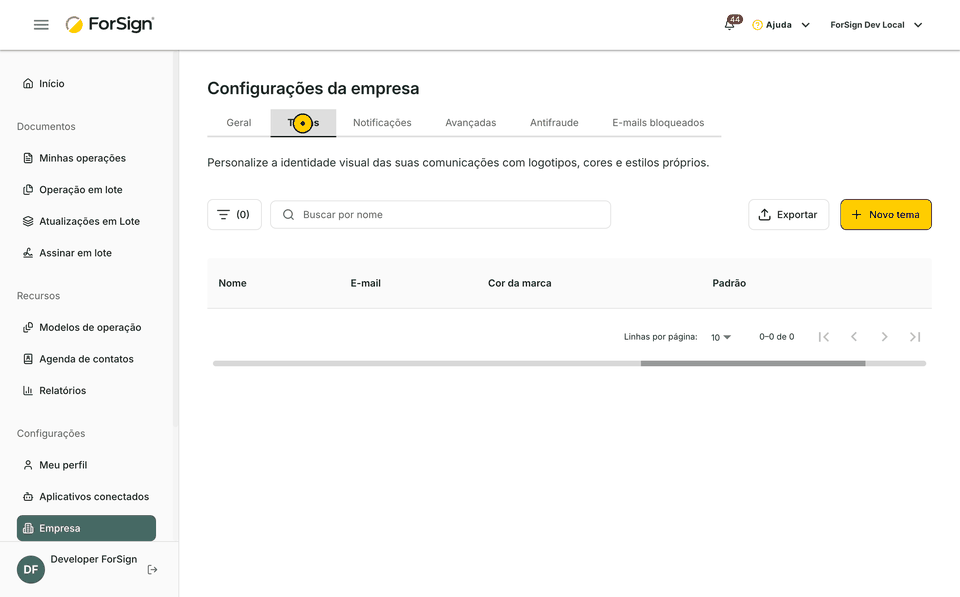This screenshot has width=960, height=597.
Task: Switch to the Antifraude tab
Action: tap(554, 123)
